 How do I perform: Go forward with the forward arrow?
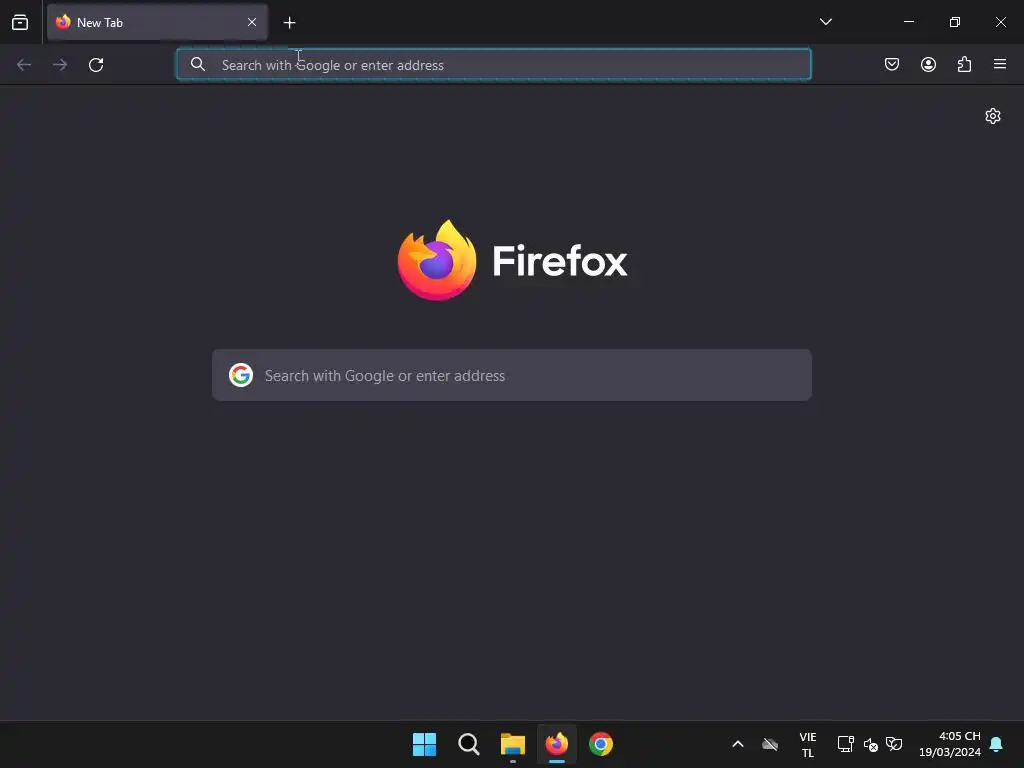click(x=60, y=65)
